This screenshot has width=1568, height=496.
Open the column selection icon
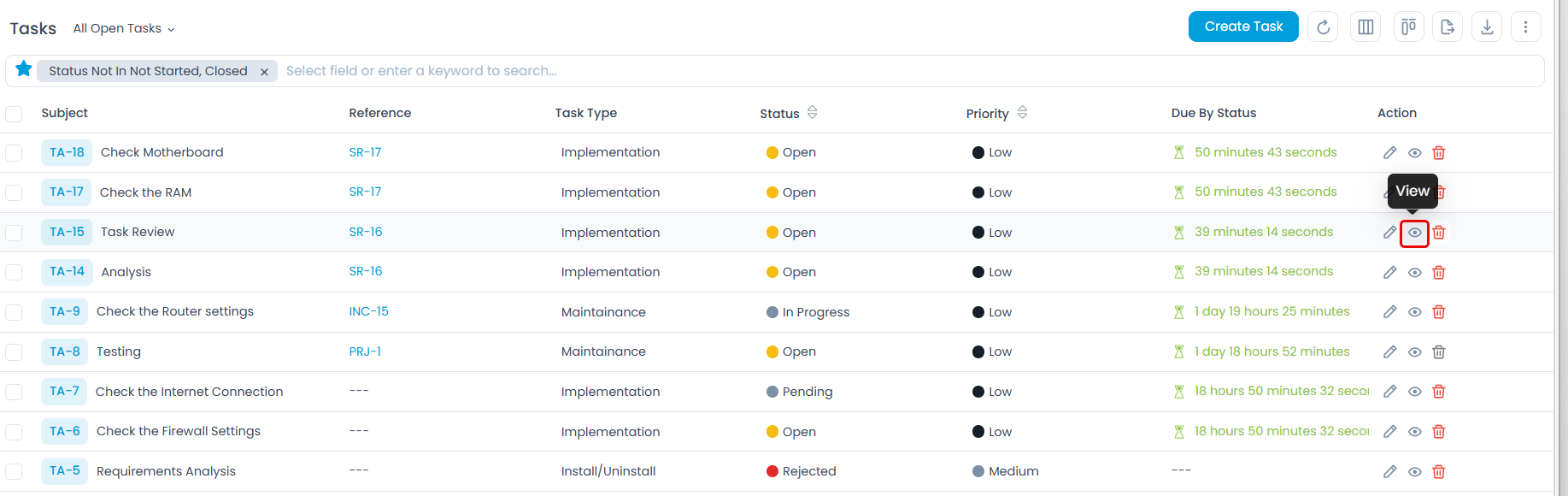(x=1365, y=27)
